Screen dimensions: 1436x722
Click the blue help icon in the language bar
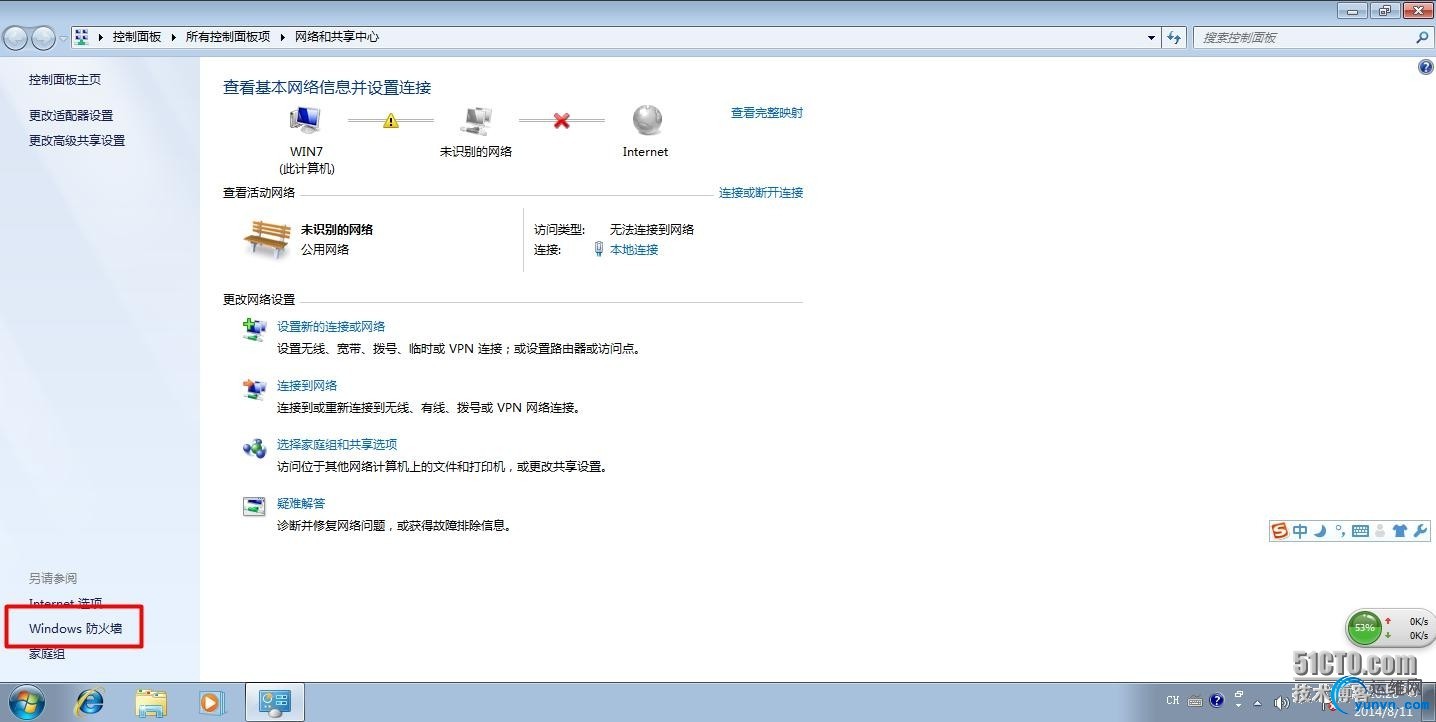click(x=1217, y=701)
